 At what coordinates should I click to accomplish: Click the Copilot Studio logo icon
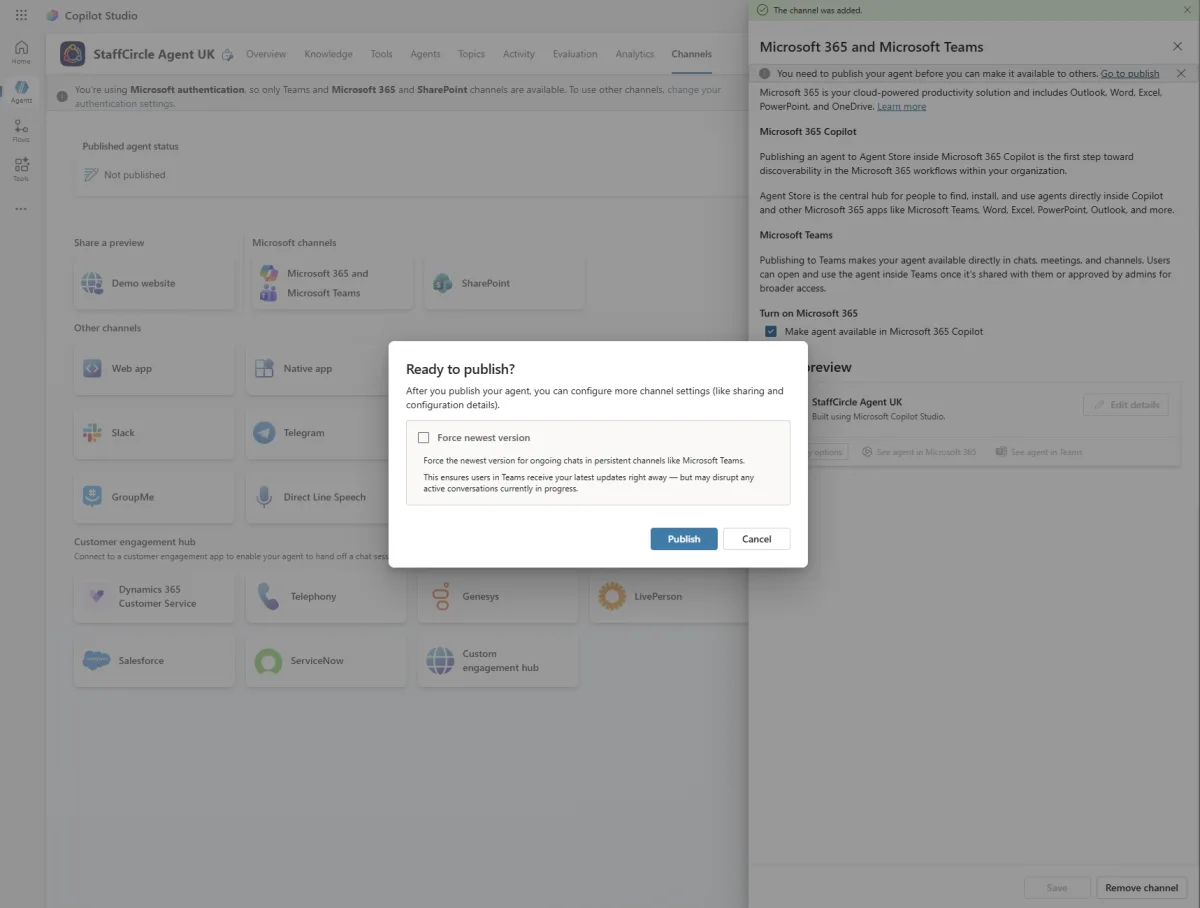[52, 15]
